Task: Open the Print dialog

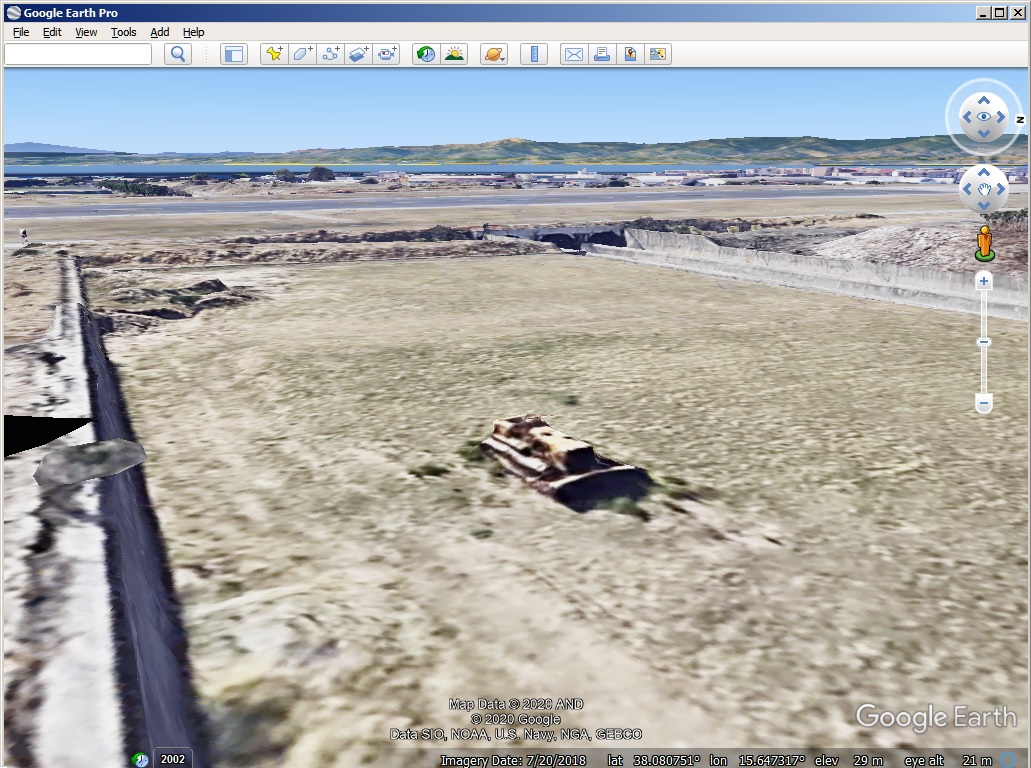Action: (601, 53)
